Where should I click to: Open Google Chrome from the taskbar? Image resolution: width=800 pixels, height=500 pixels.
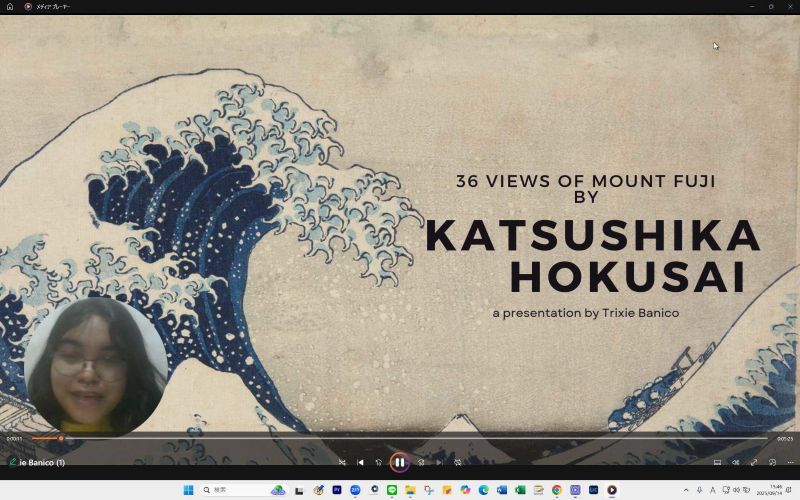click(x=557, y=490)
